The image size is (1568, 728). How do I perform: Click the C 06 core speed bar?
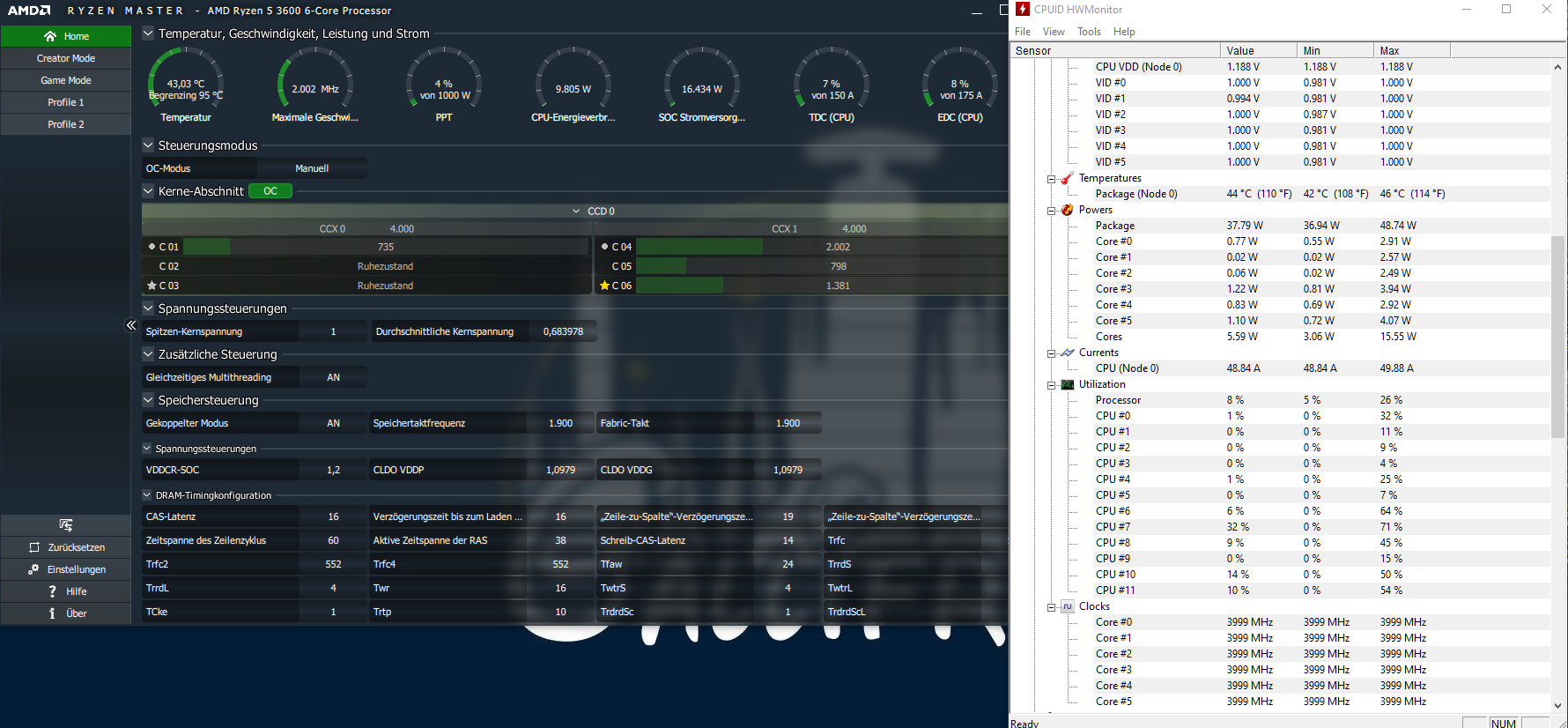(x=821, y=286)
